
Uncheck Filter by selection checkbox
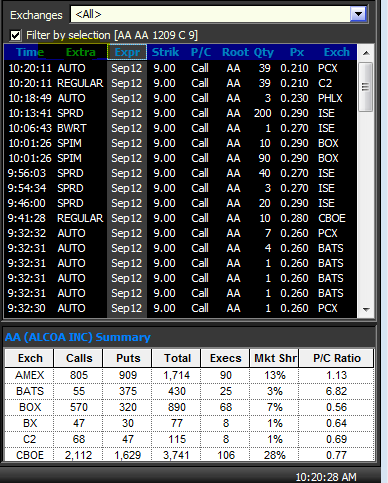tap(16, 35)
